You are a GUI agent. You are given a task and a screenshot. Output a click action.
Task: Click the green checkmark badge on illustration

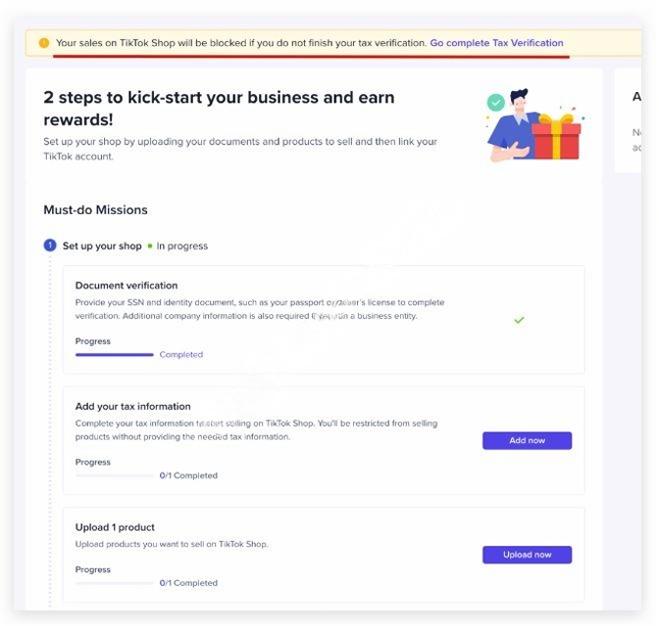click(496, 102)
